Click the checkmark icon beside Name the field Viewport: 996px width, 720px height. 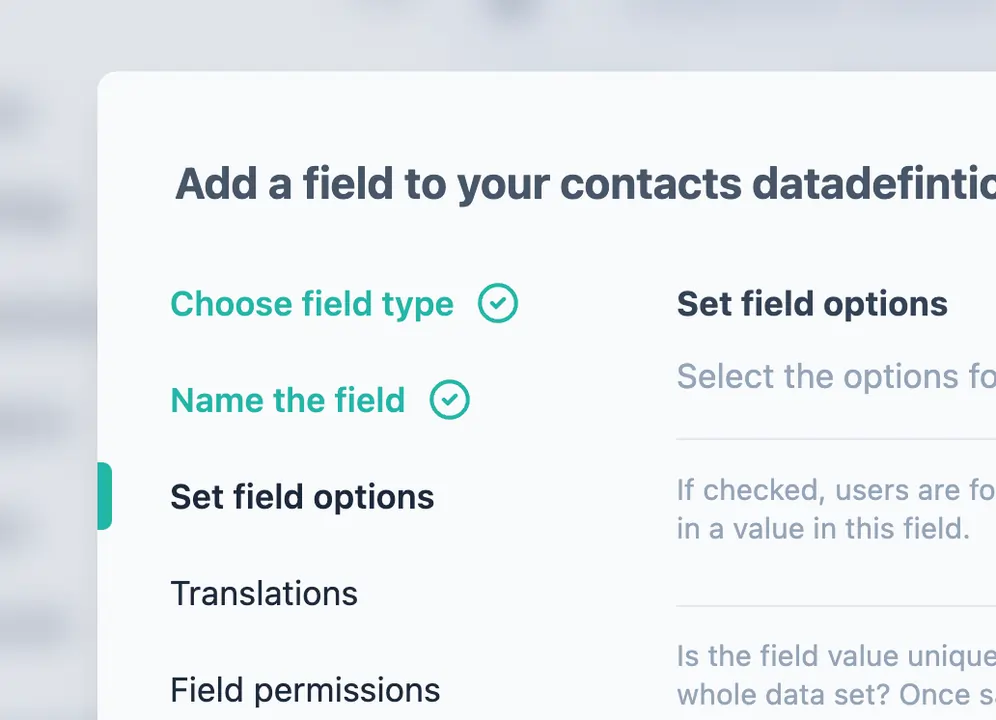click(x=449, y=400)
